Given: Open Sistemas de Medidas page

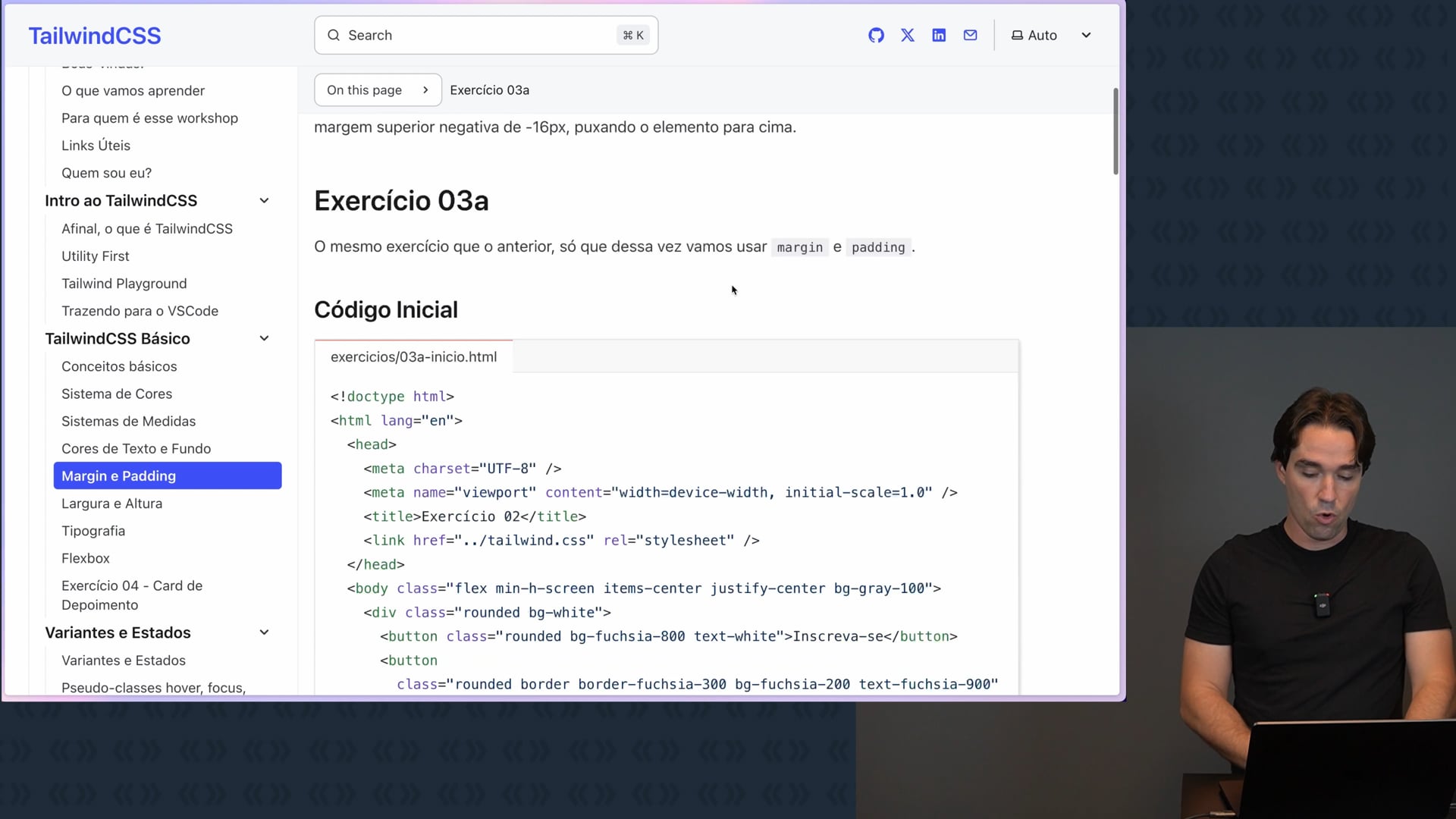Looking at the screenshot, I should [x=128, y=421].
